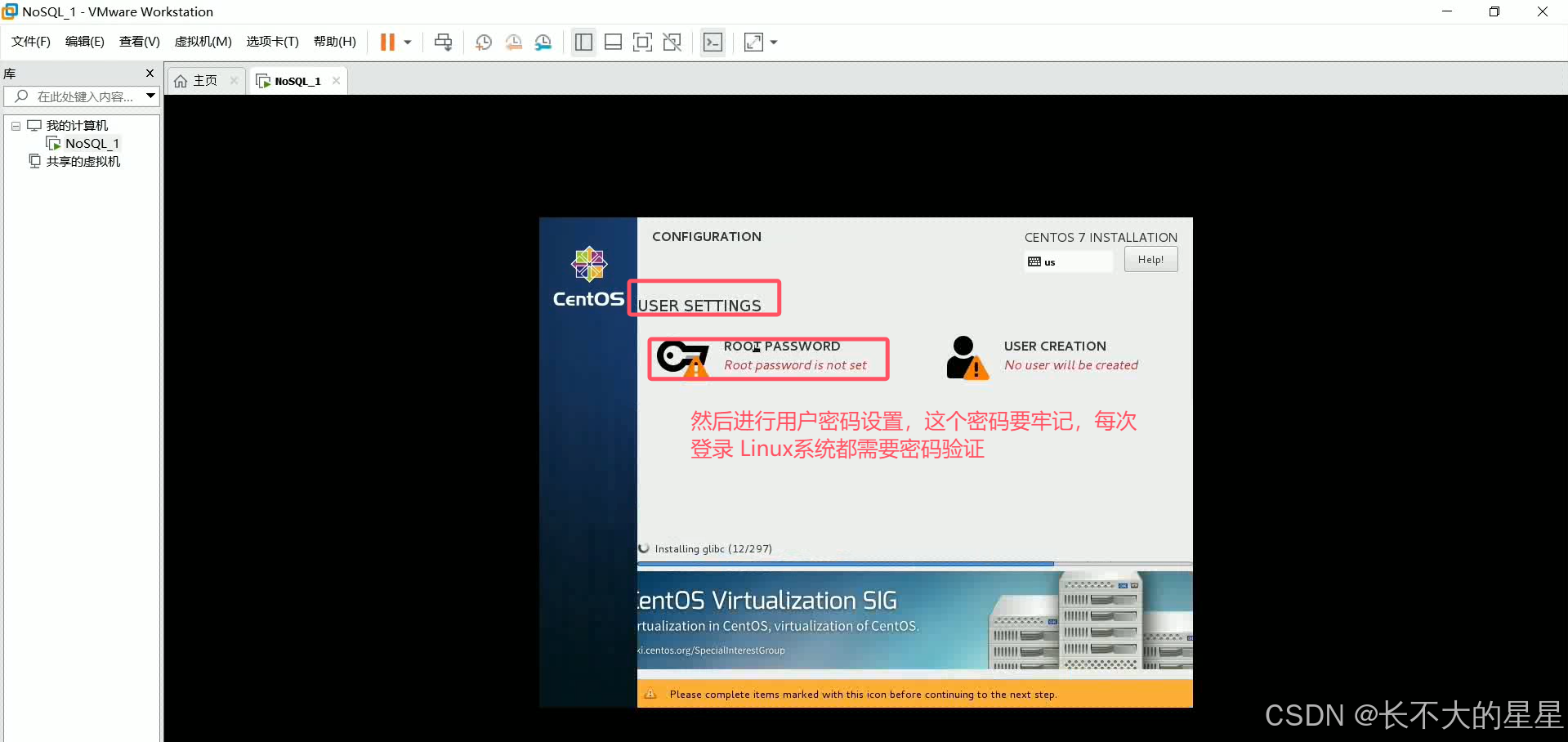Take a snapshot of the virtual machine

coord(484,42)
